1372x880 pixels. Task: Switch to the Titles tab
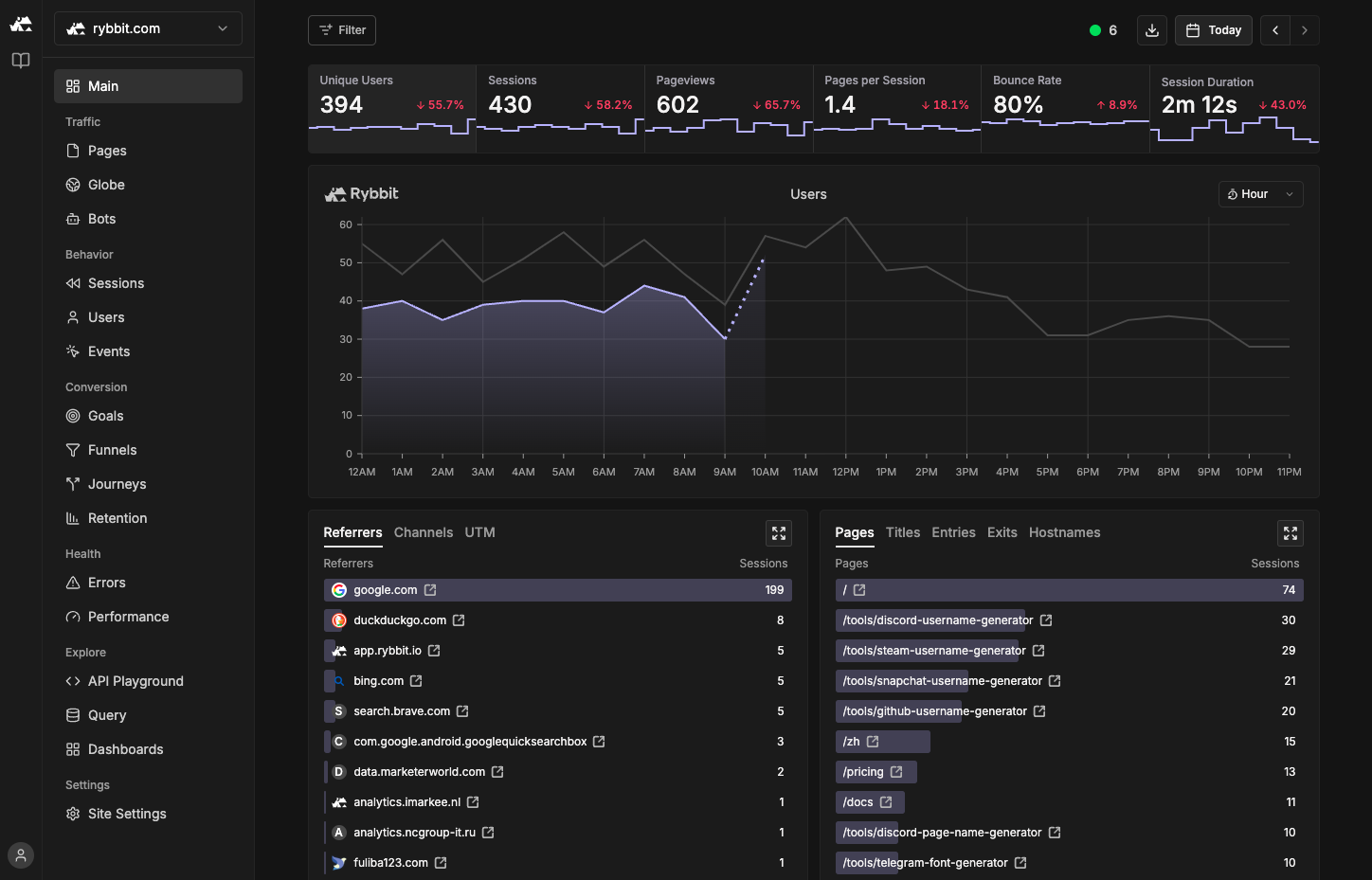pyautogui.click(x=903, y=532)
